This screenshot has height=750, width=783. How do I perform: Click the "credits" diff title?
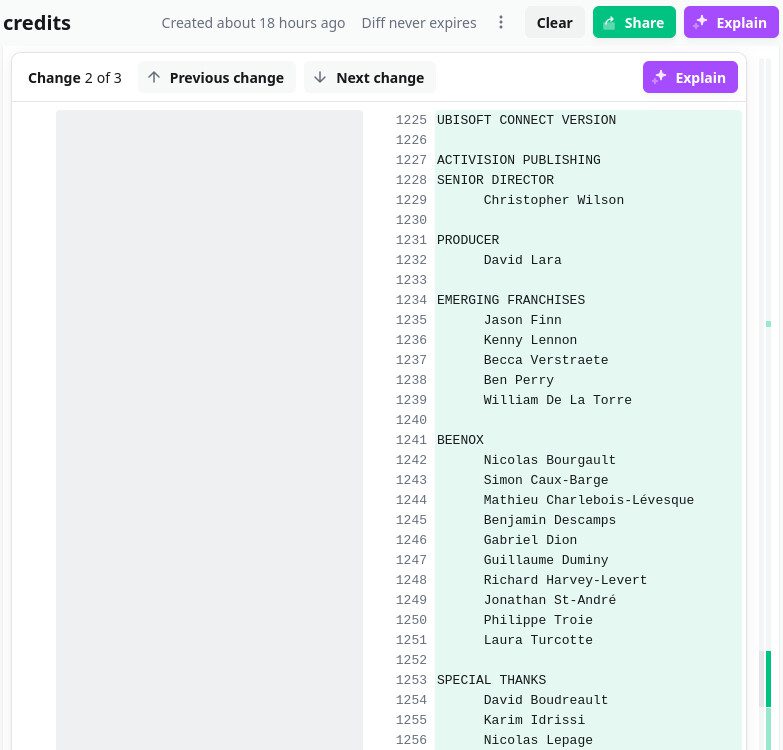click(37, 22)
